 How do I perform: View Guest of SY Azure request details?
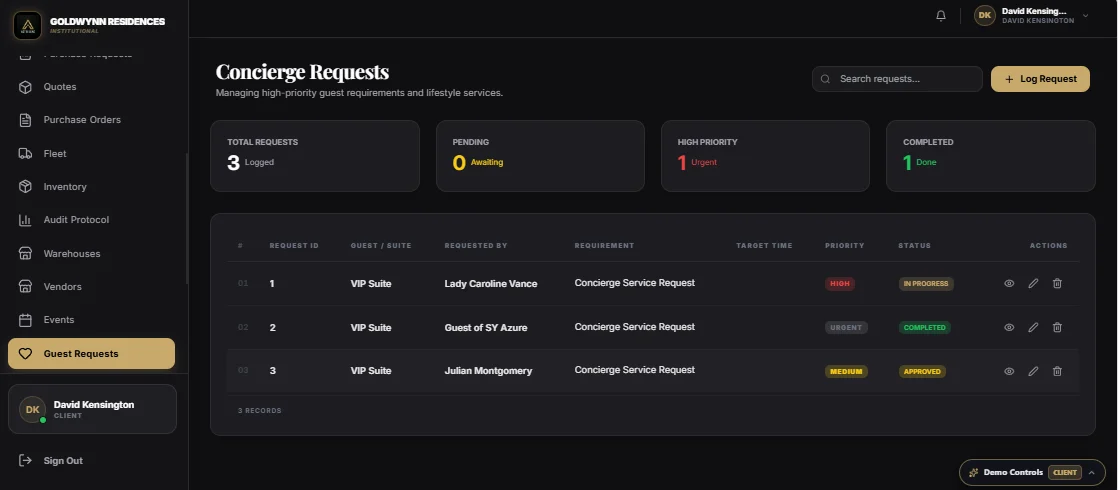[x=1009, y=327]
